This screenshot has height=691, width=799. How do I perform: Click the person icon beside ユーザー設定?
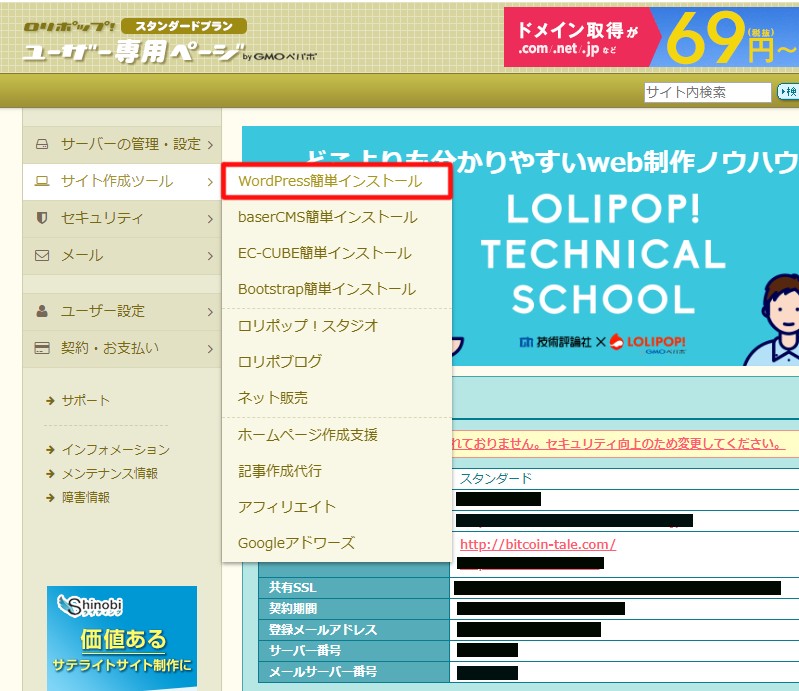[42, 311]
